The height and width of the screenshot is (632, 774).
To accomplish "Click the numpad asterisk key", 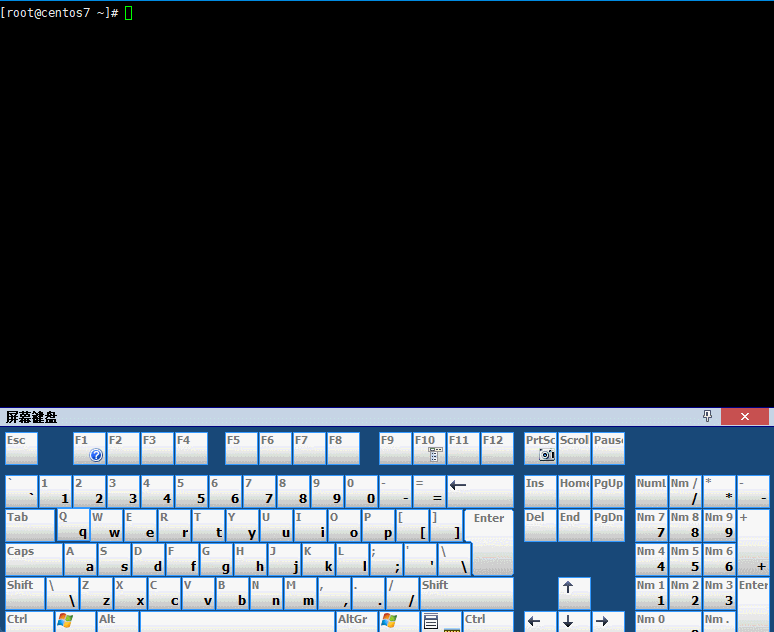I will tap(719, 492).
